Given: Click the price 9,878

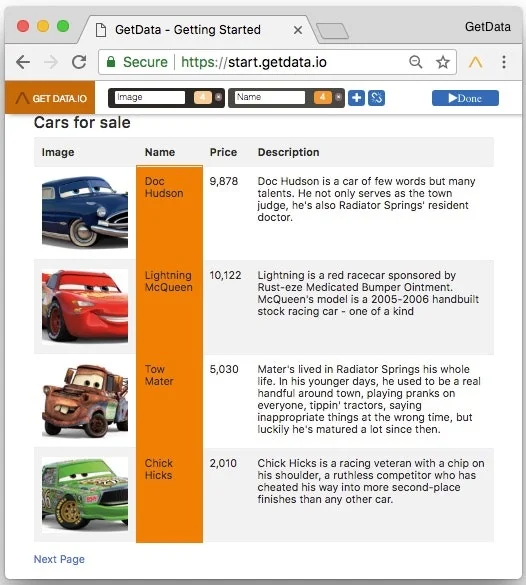Looking at the screenshot, I should [x=223, y=181].
